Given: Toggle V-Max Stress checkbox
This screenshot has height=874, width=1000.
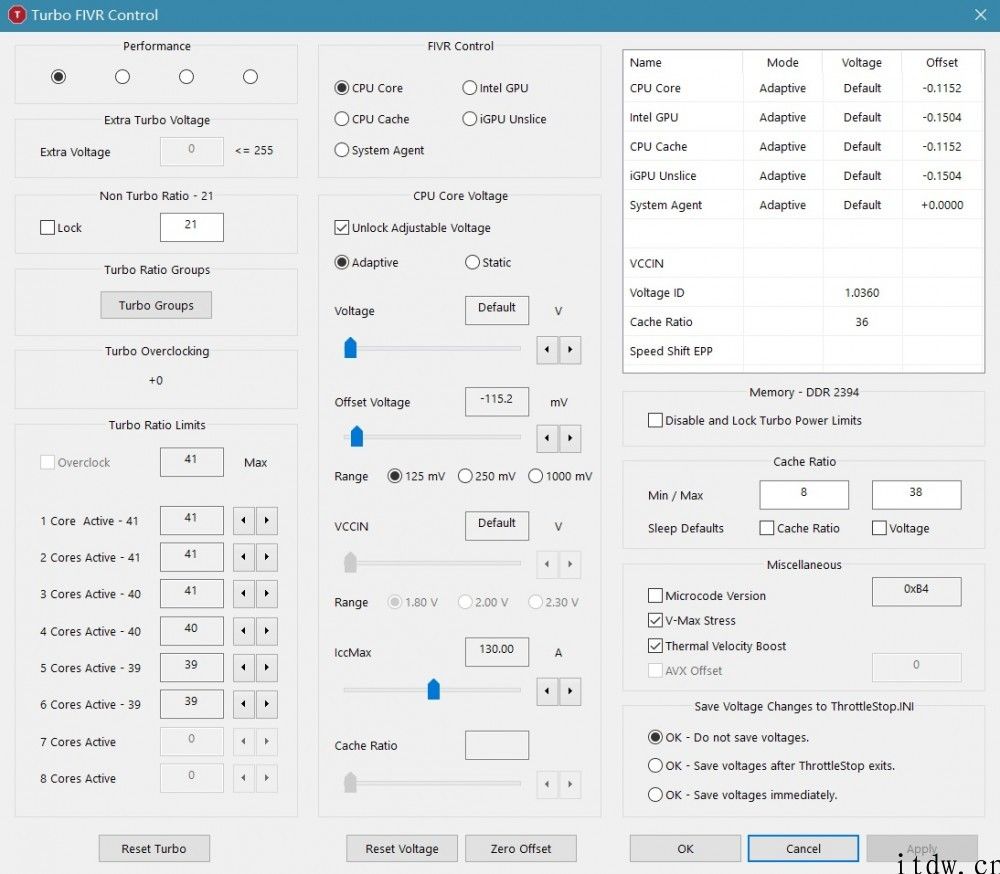Looking at the screenshot, I should (692, 620).
